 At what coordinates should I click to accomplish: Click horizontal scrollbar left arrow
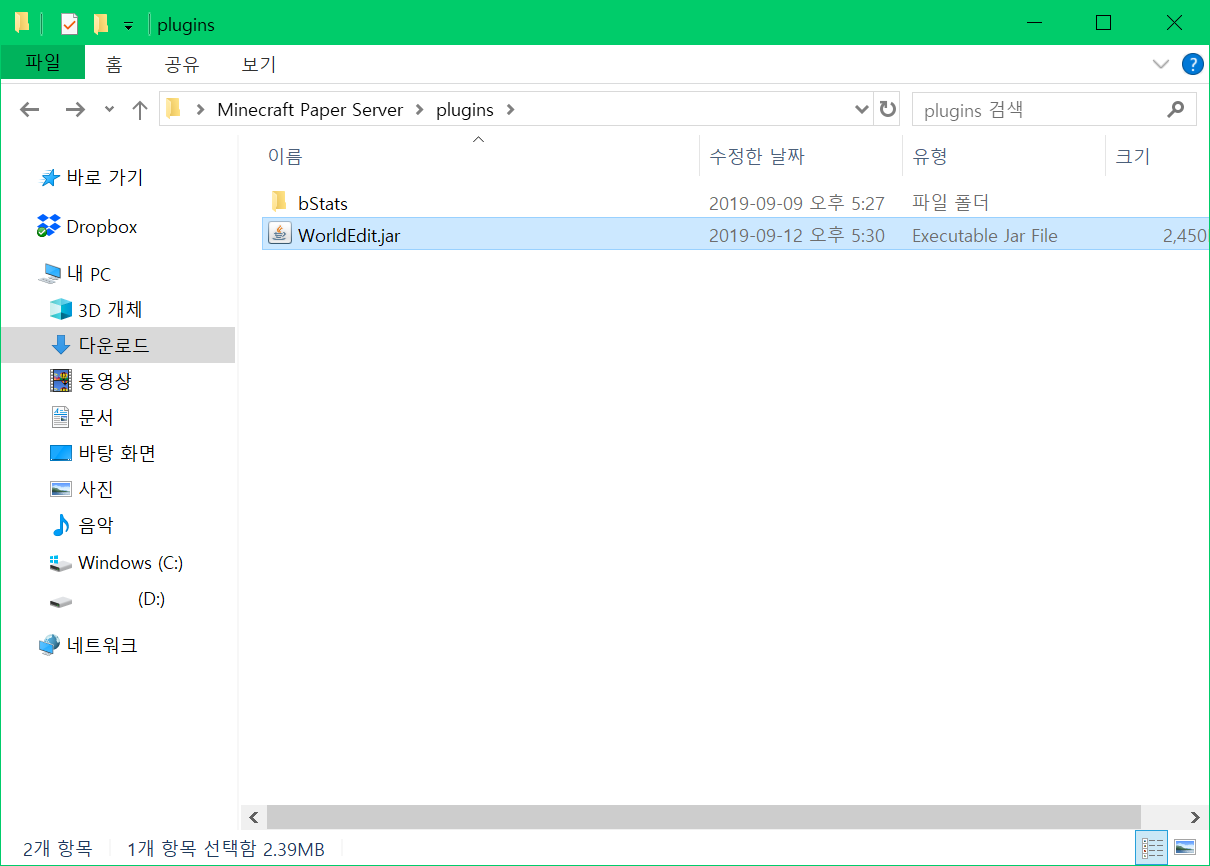click(x=253, y=817)
